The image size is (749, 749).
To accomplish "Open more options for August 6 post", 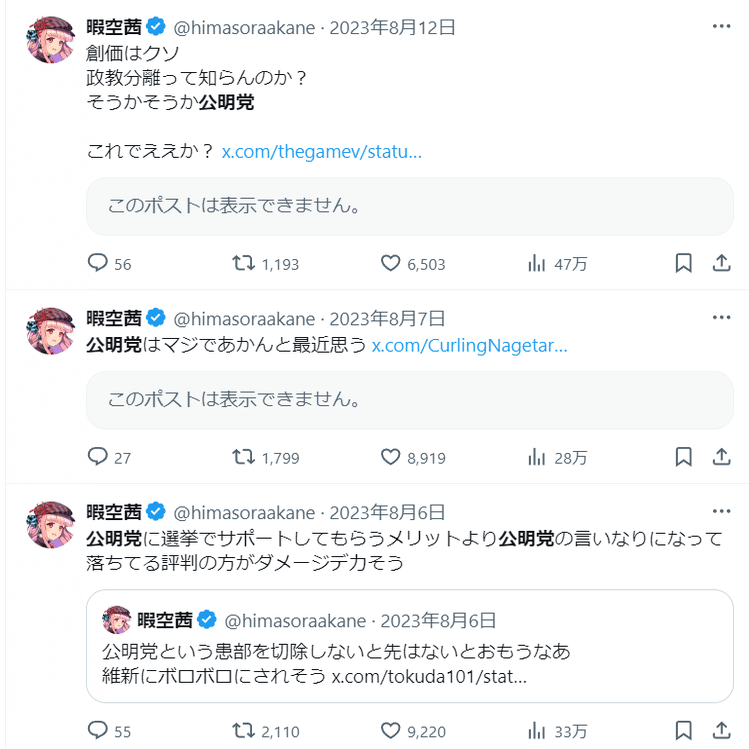I will [x=721, y=512].
